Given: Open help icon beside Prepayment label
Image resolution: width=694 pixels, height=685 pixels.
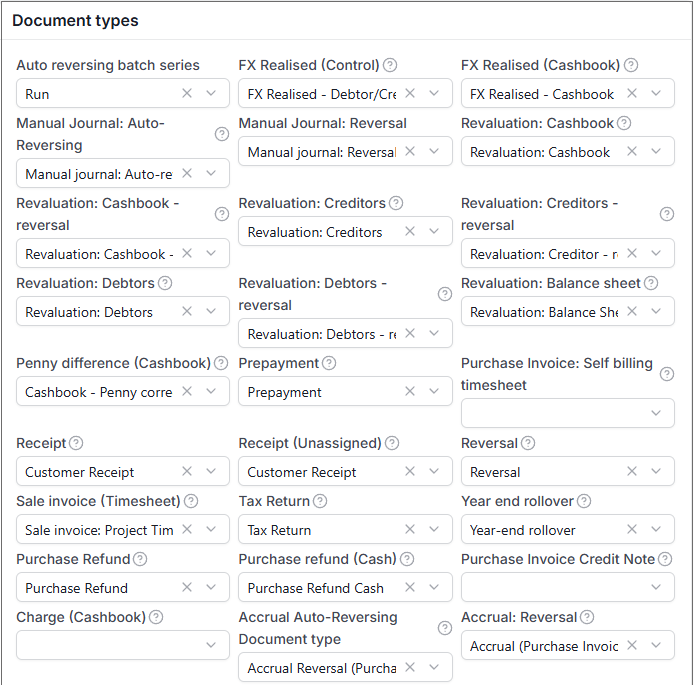Looking at the screenshot, I should [x=329, y=363].
